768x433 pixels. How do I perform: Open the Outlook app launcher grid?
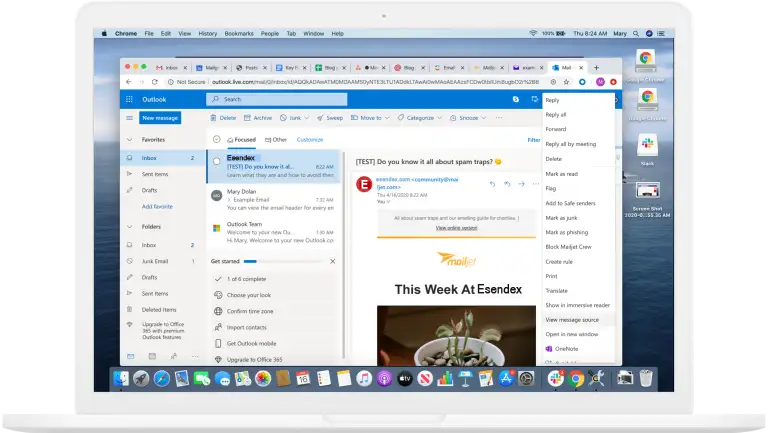pos(129,99)
